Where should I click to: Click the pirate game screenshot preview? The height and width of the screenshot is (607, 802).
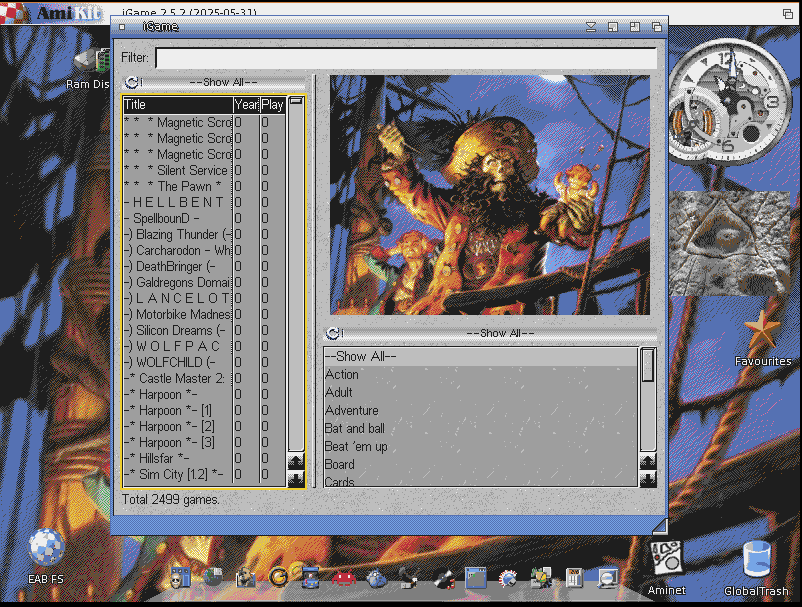tap(490, 195)
